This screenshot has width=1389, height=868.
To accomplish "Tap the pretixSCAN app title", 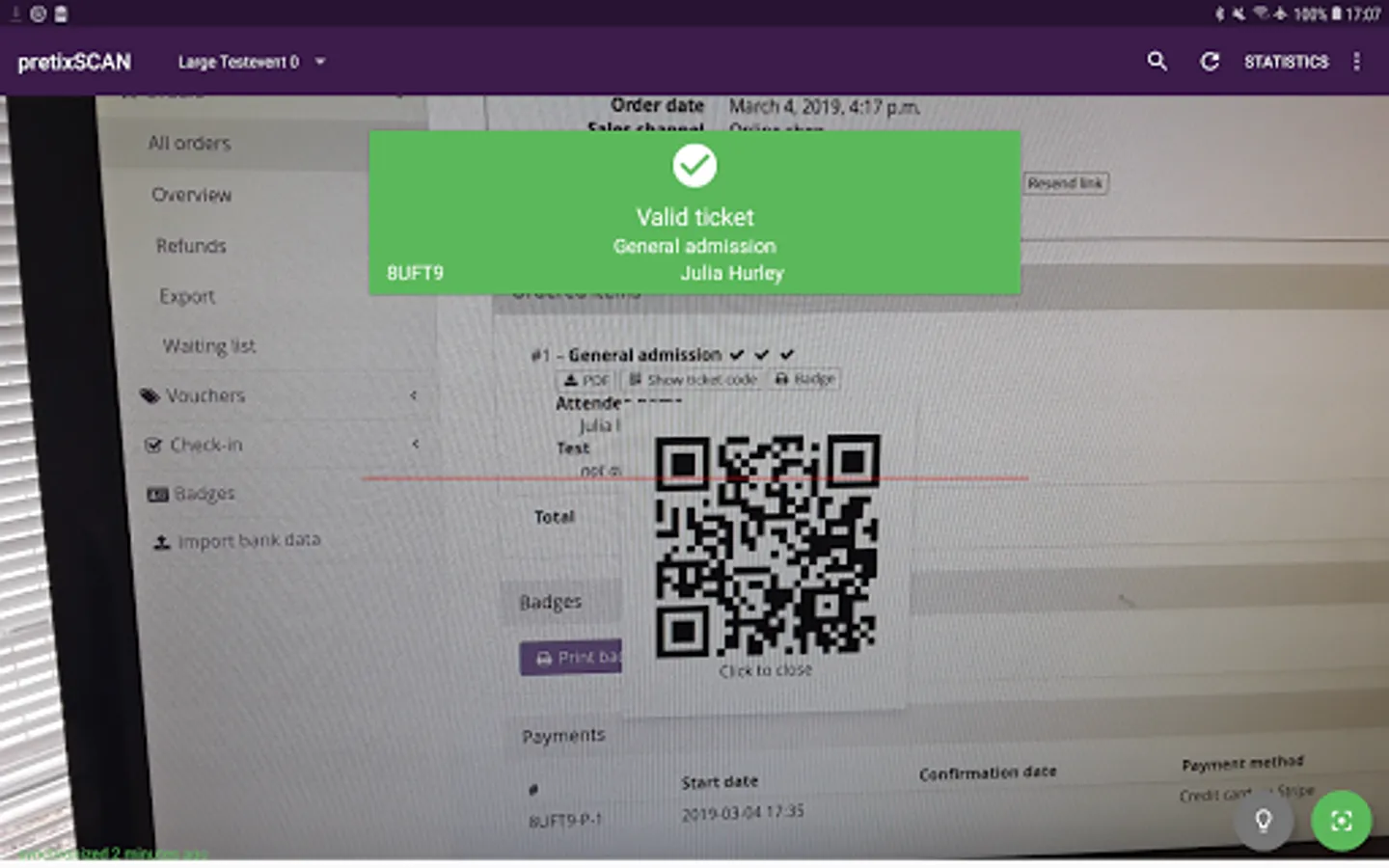I will (74, 62).
